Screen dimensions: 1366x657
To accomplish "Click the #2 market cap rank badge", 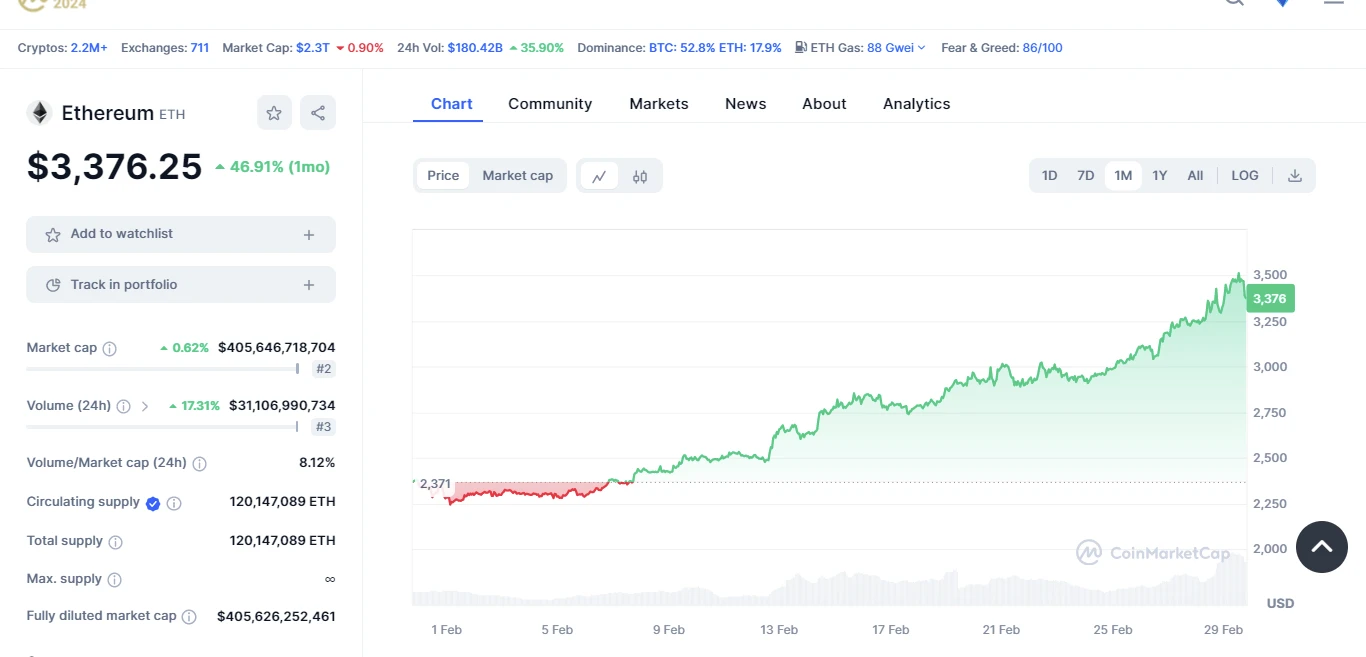I will tap(324, 369).
